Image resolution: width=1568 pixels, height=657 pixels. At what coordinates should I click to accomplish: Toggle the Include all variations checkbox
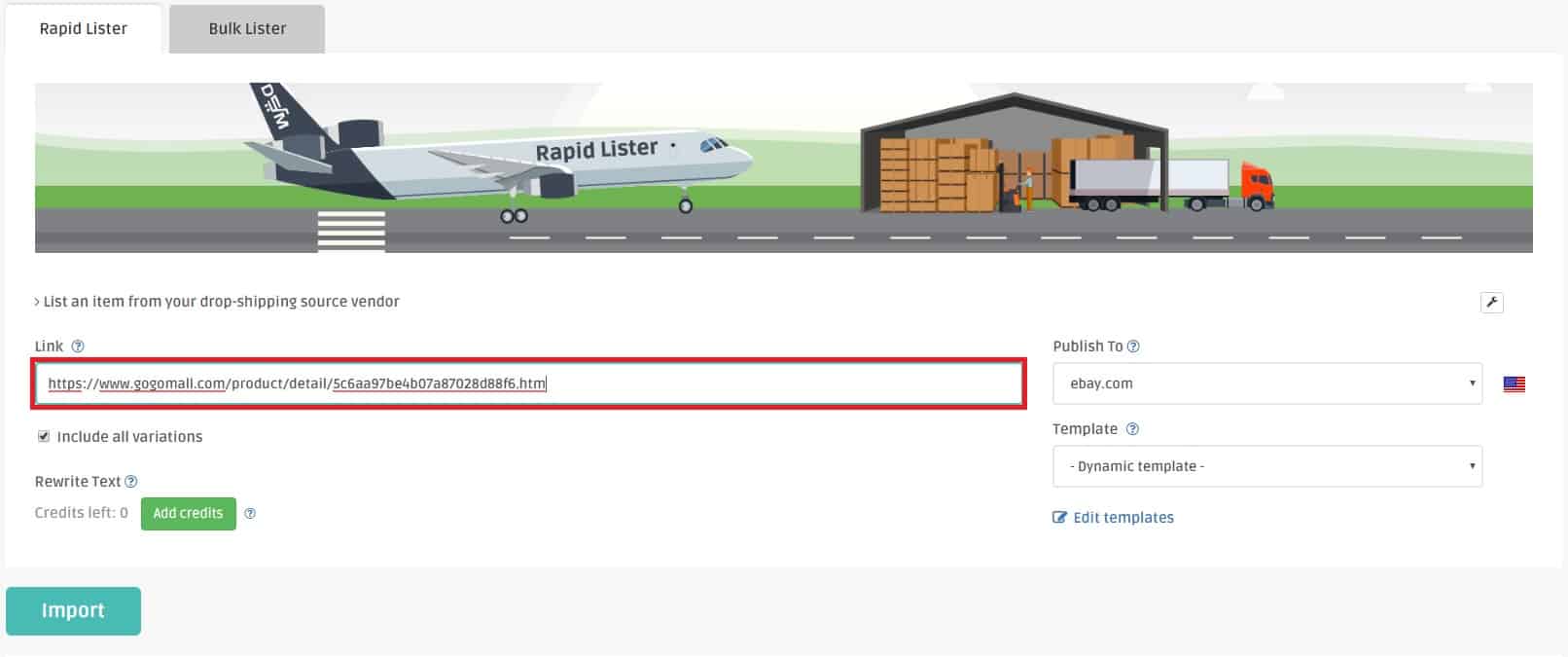43,436
